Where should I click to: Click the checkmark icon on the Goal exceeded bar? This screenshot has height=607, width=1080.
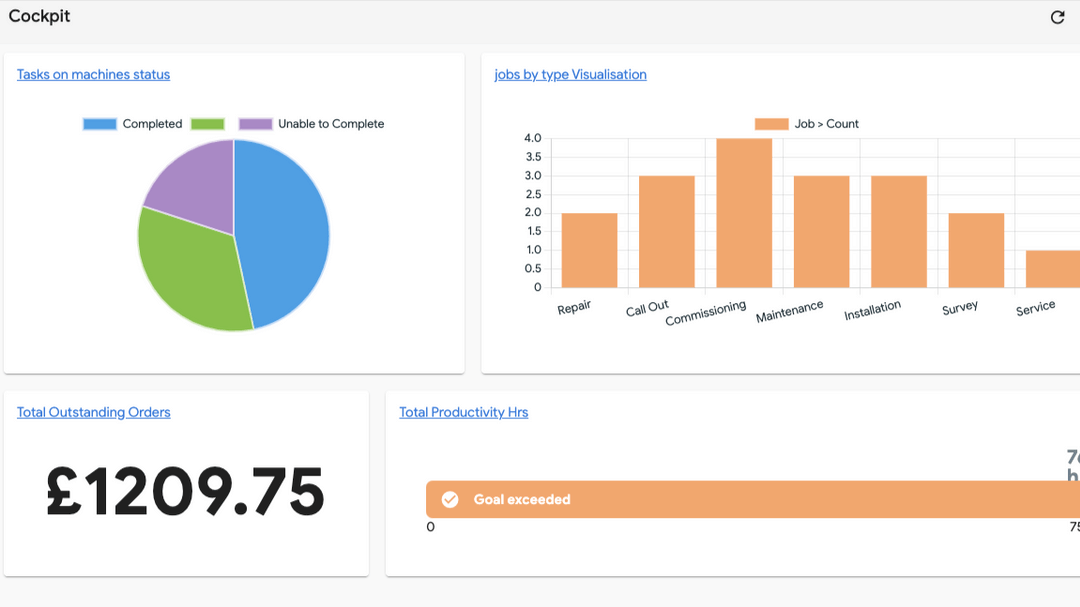[451, 498]
